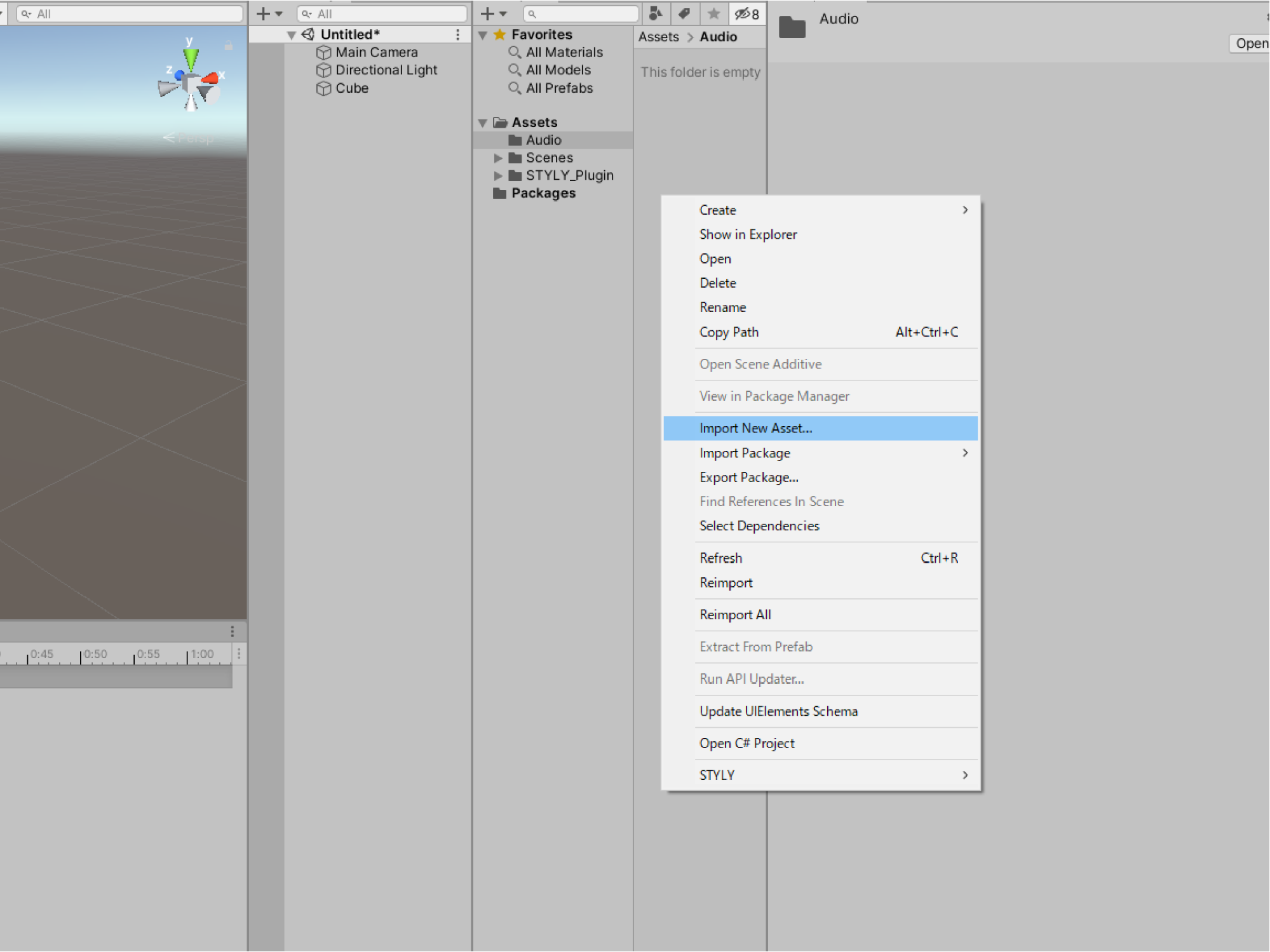Choose Select Dependencies

(x=821, y=526)
